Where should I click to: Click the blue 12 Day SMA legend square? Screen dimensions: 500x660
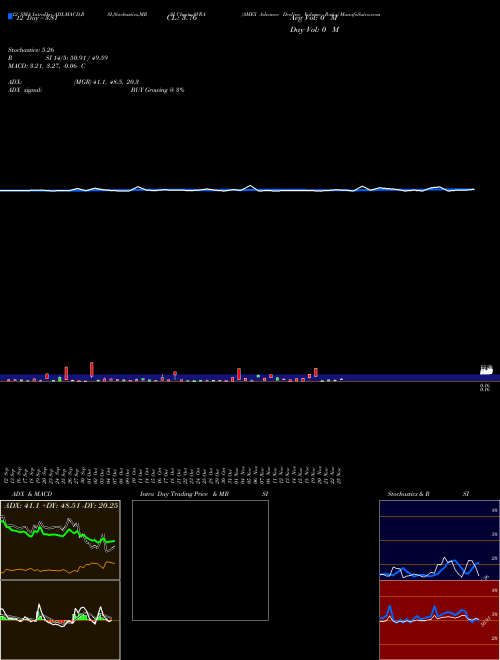(x=10, y=16)
